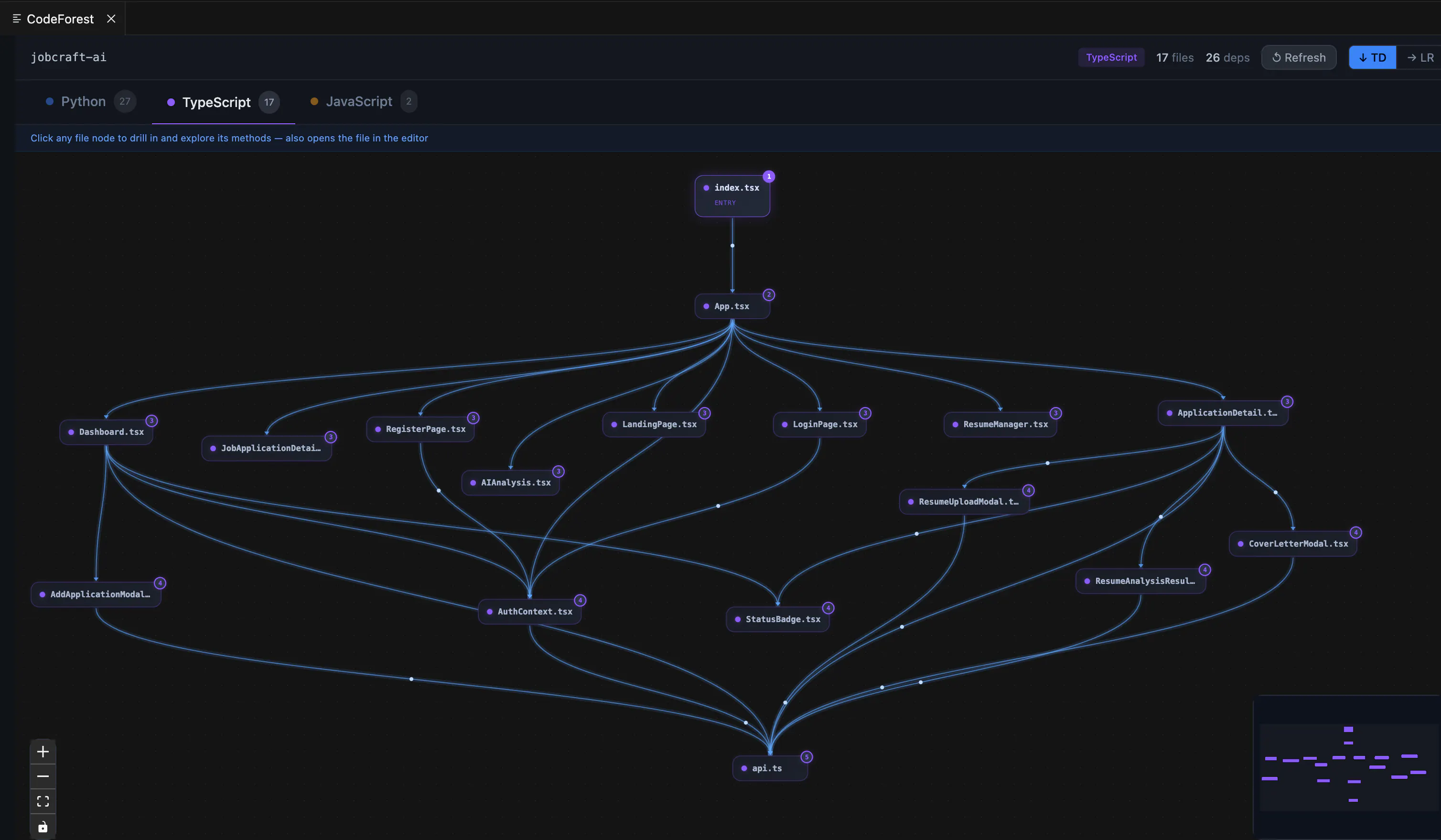Screen dimensions: 1441x840
Task: Click the depth badge on AddApplicationModal…
Action: 160,583
